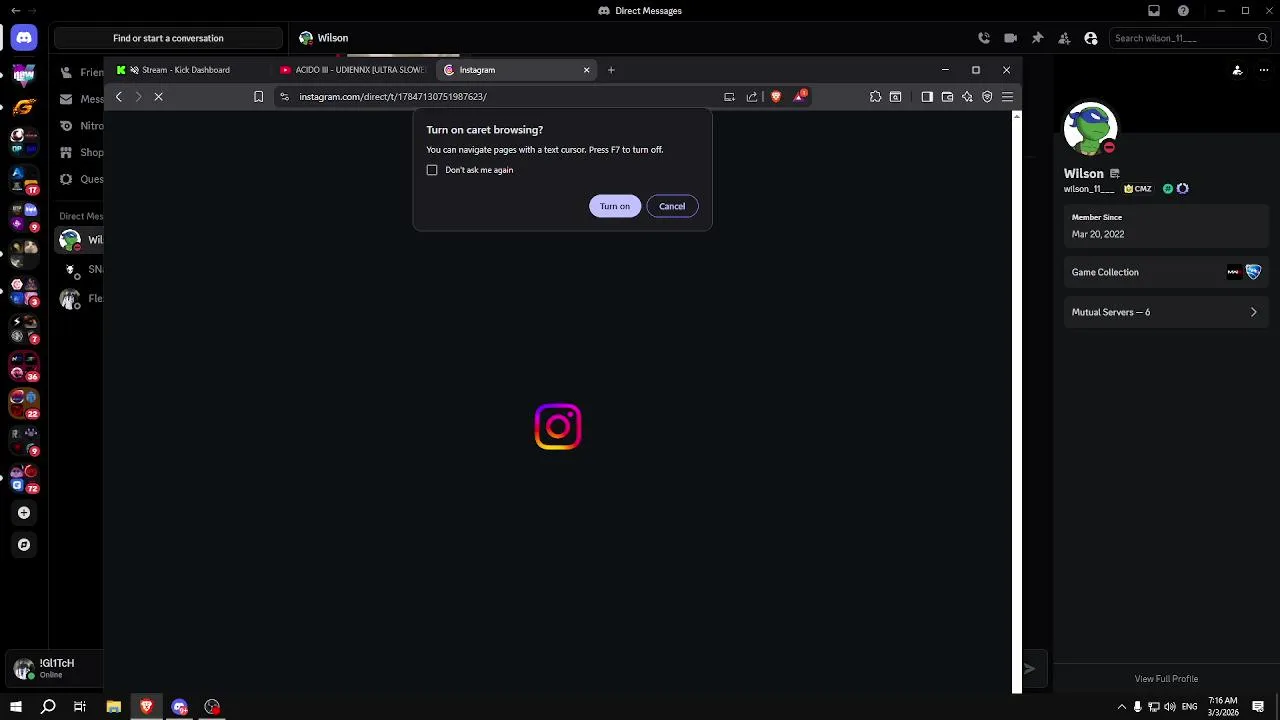This screenshot has height=720, width=1280.
Task: Open a new browser tab
Action: click(x=611, y=70)
